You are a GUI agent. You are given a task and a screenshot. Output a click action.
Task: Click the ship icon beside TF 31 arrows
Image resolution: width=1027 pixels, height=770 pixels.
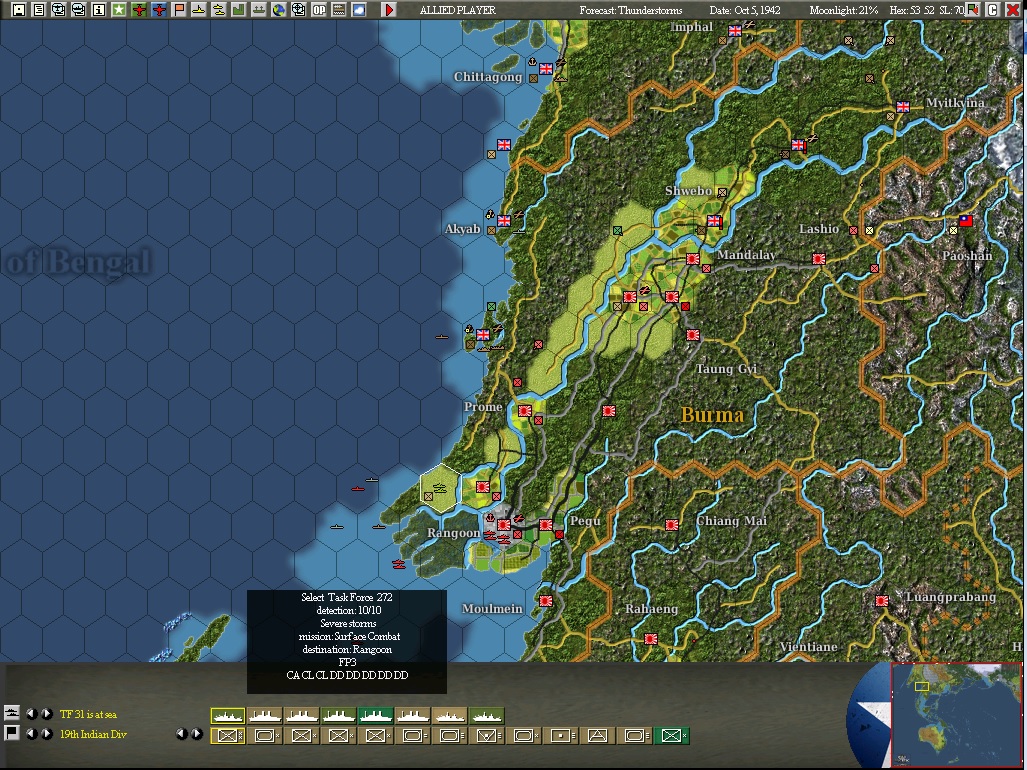tap(11, 713)
